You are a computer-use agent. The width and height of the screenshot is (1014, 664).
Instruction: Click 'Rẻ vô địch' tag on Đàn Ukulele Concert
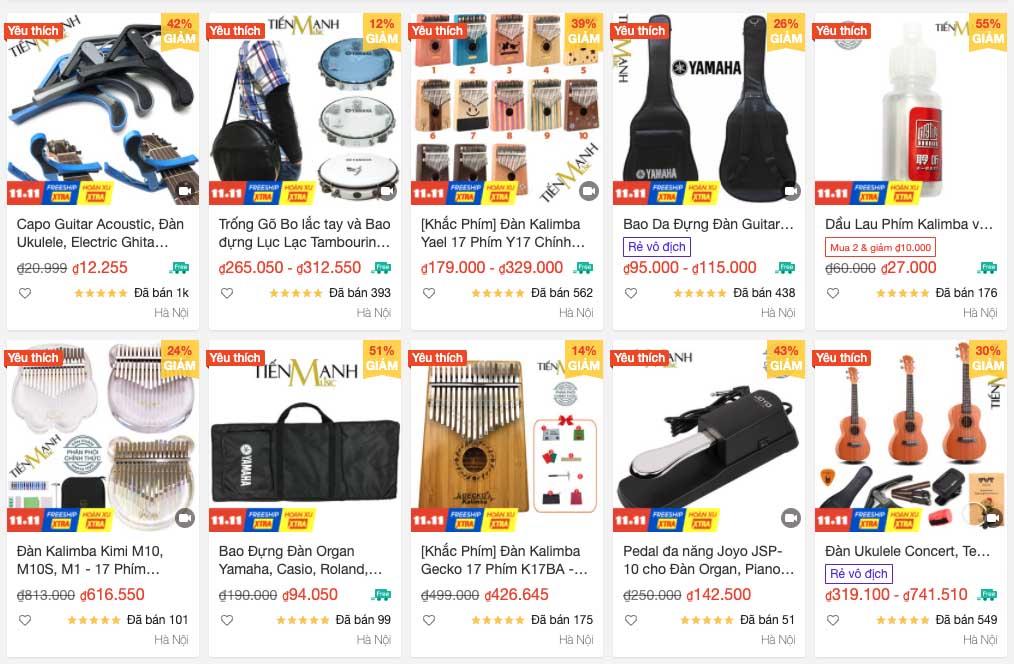point(859,573)
